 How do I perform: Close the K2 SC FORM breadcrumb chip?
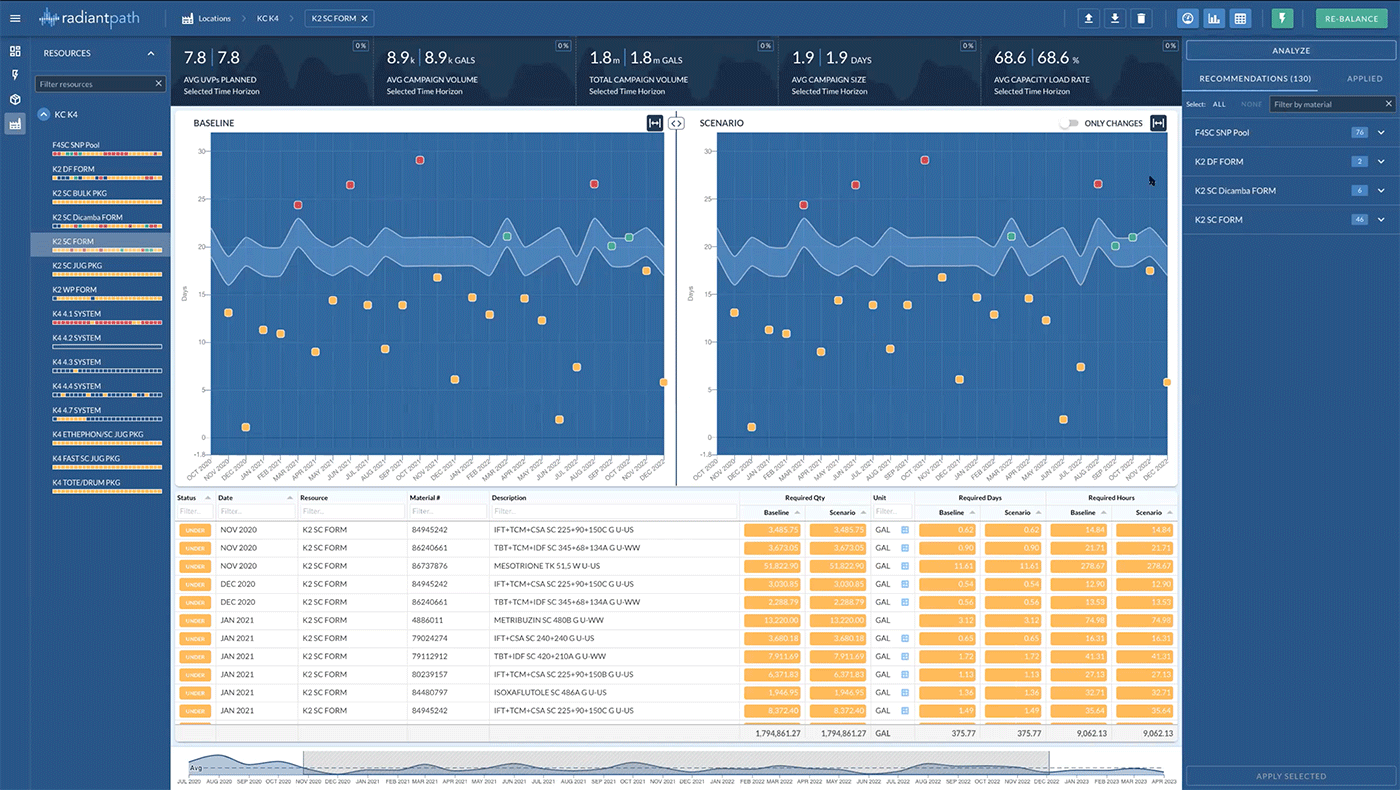point(365,18)
